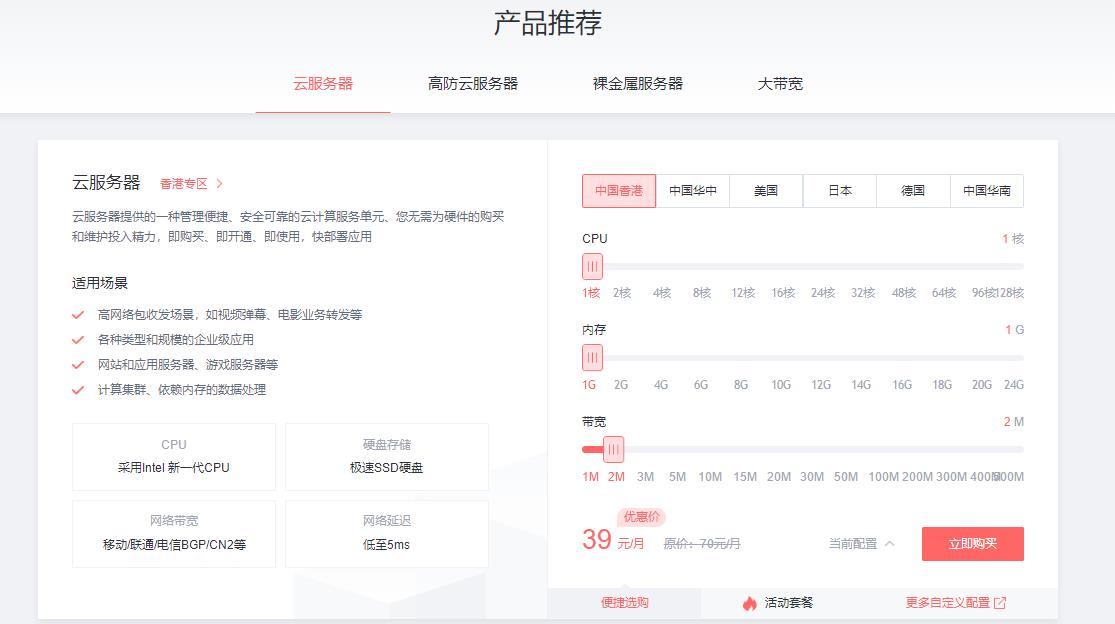
Task: Switch to the 大带宽 tab
Action: tap(780, 84)
